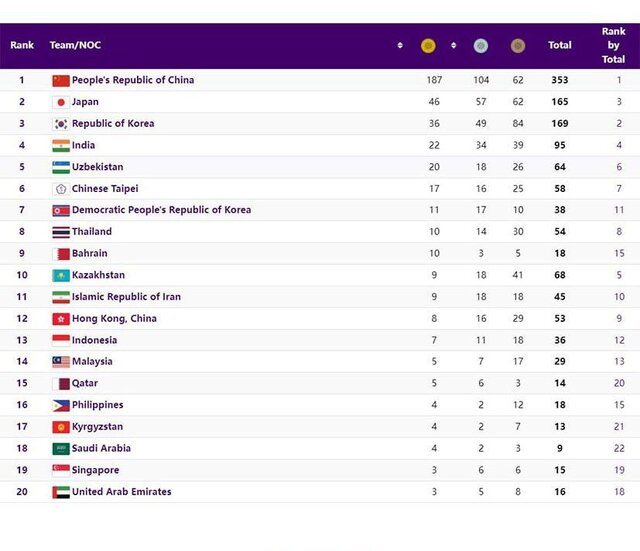The image size is (640, 551).
Task: Click the silver medal column icon
Action: click(481, 45)
